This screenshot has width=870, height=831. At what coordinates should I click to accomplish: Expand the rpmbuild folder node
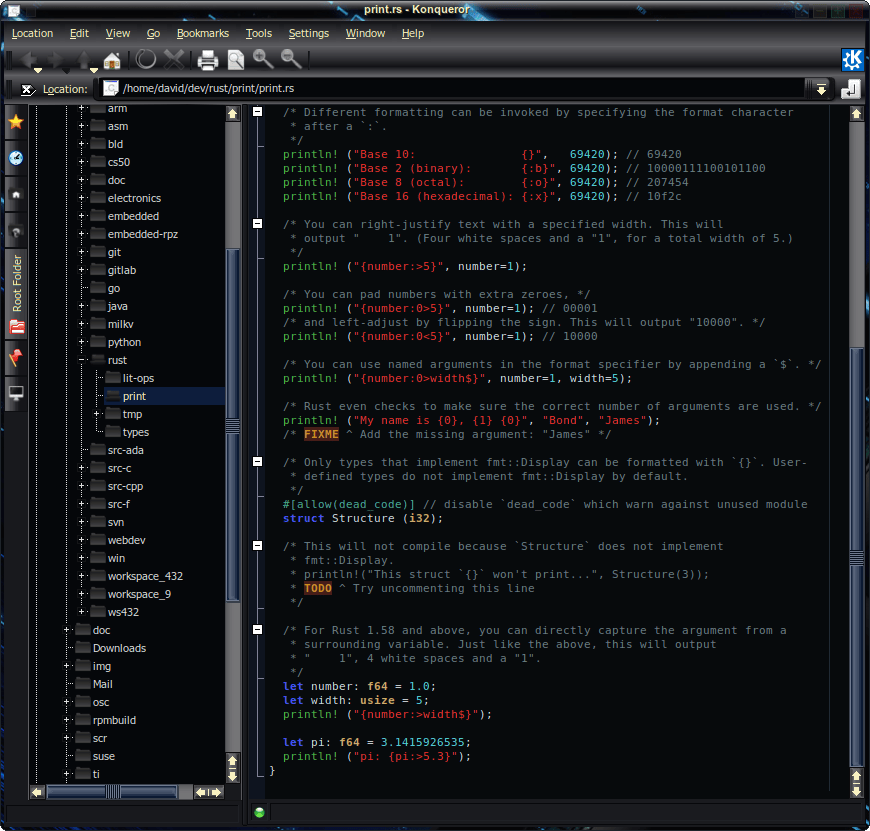tap(67, 720)
